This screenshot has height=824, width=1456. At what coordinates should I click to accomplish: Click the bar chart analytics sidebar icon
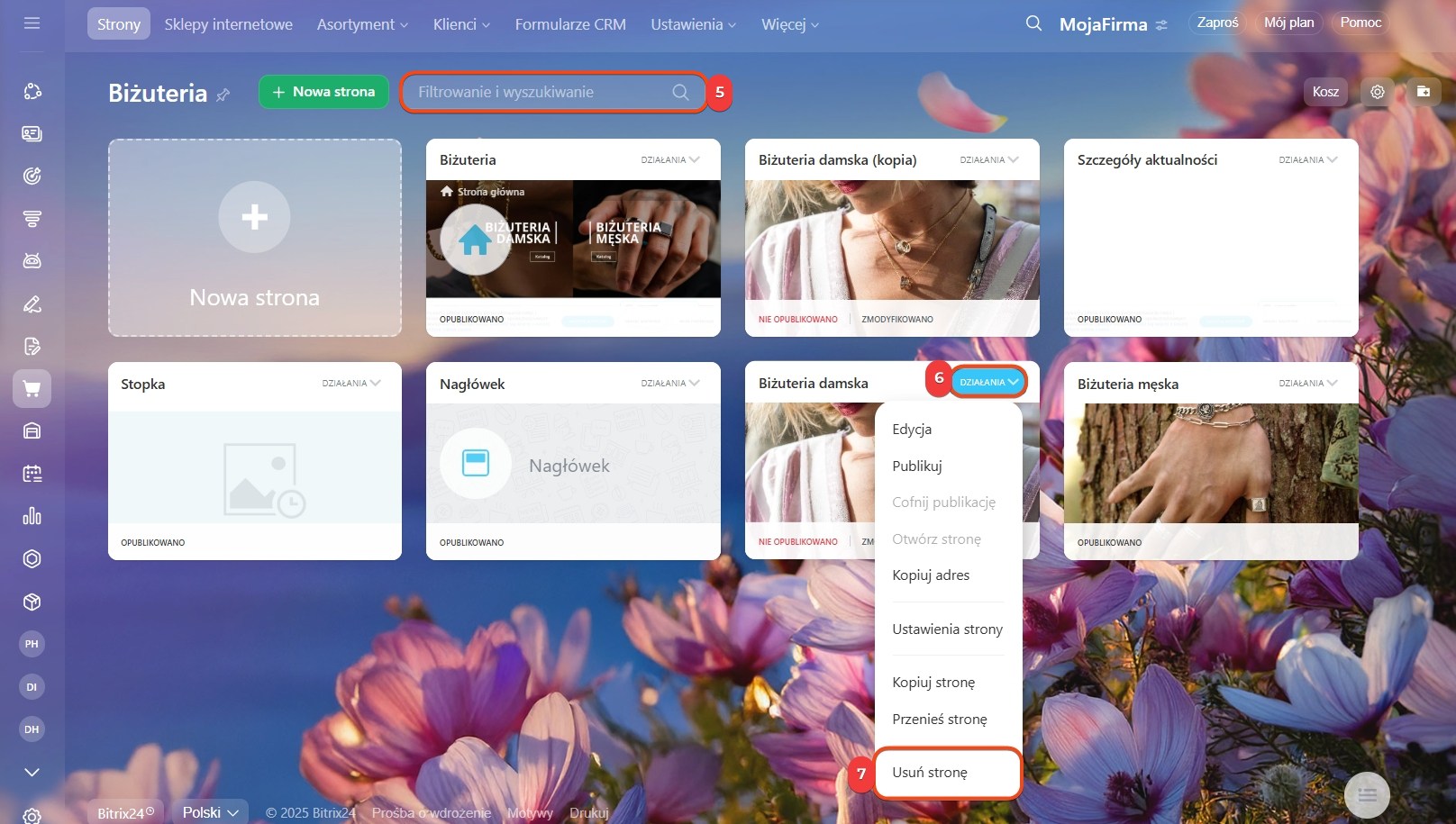click(x=32, y=516)
